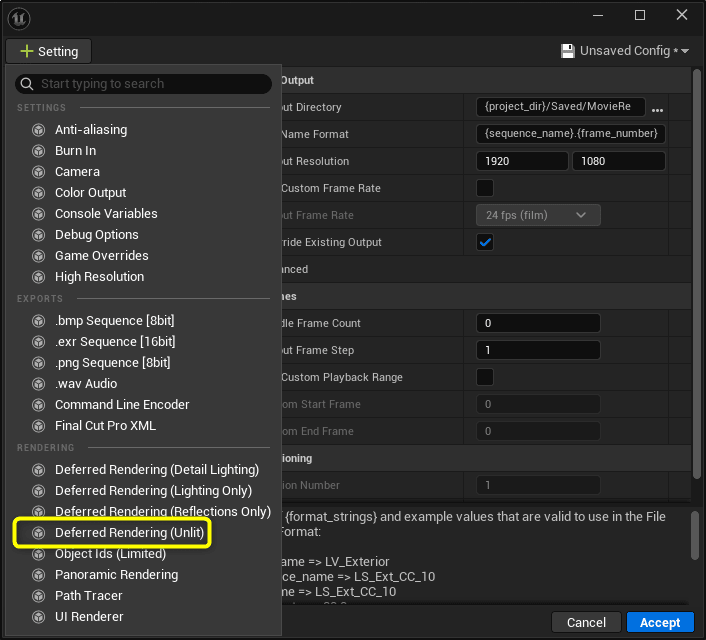Screen dimensions: 706x640
Task: Edit the 1080 resolution height field
Action: [x=619, y=161]
